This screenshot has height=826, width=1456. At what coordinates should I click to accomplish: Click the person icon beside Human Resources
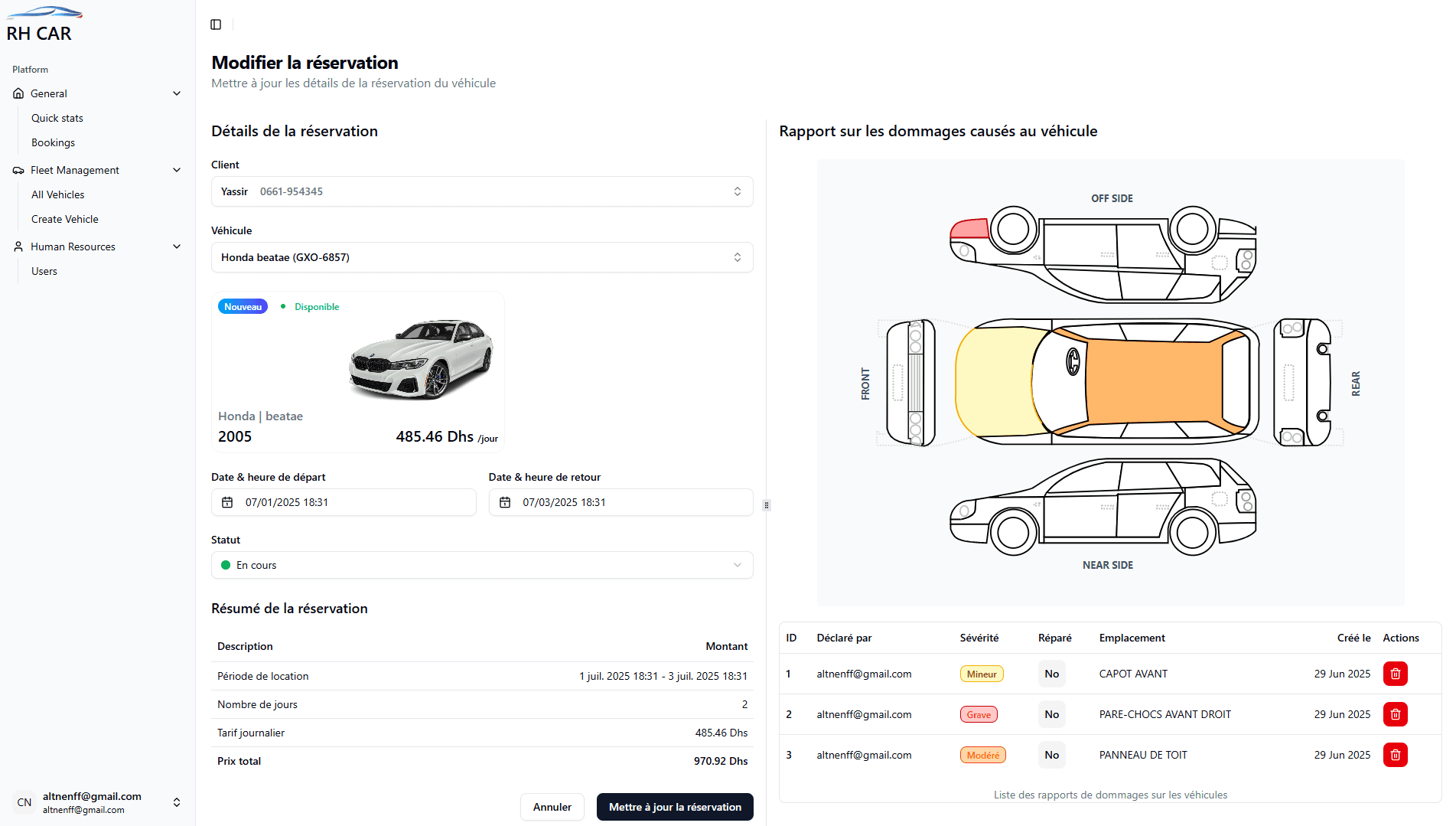tap(18, 246)
